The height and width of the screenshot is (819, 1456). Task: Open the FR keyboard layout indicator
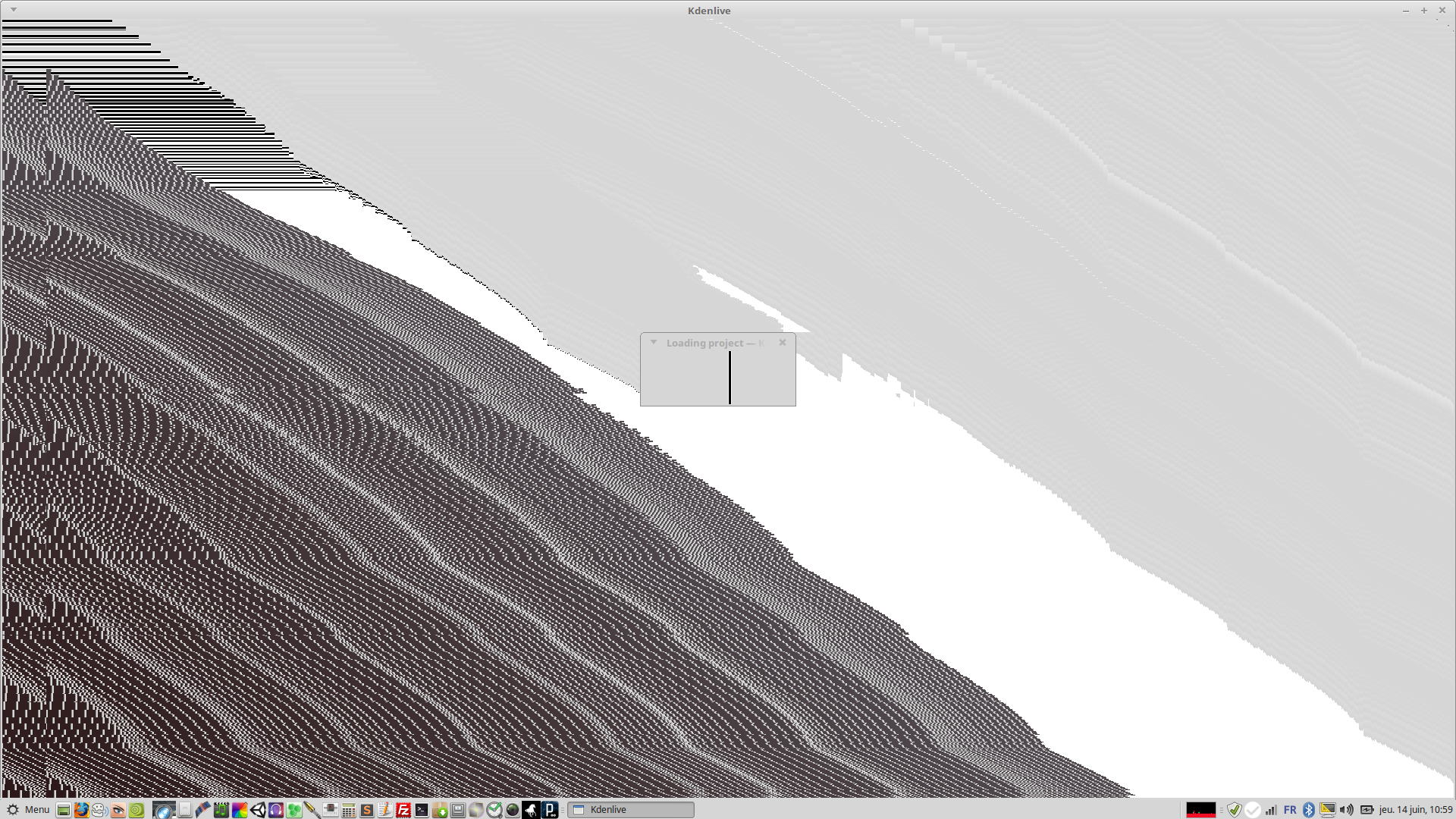point(1290,809)
